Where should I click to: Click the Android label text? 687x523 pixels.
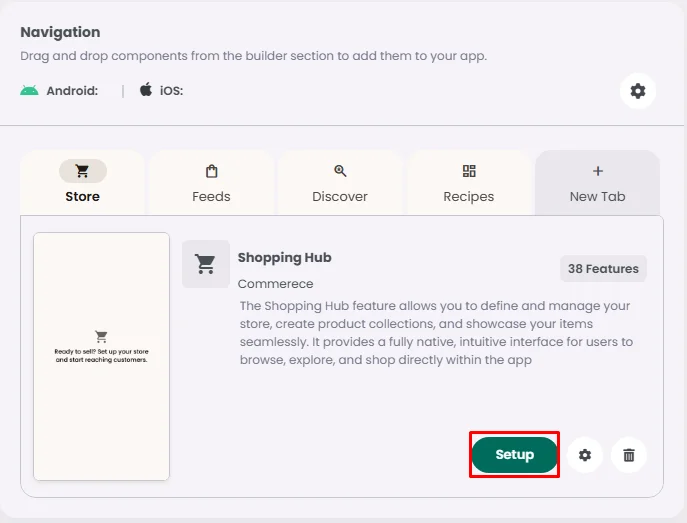pyautogui.click(x=72, y=91)
